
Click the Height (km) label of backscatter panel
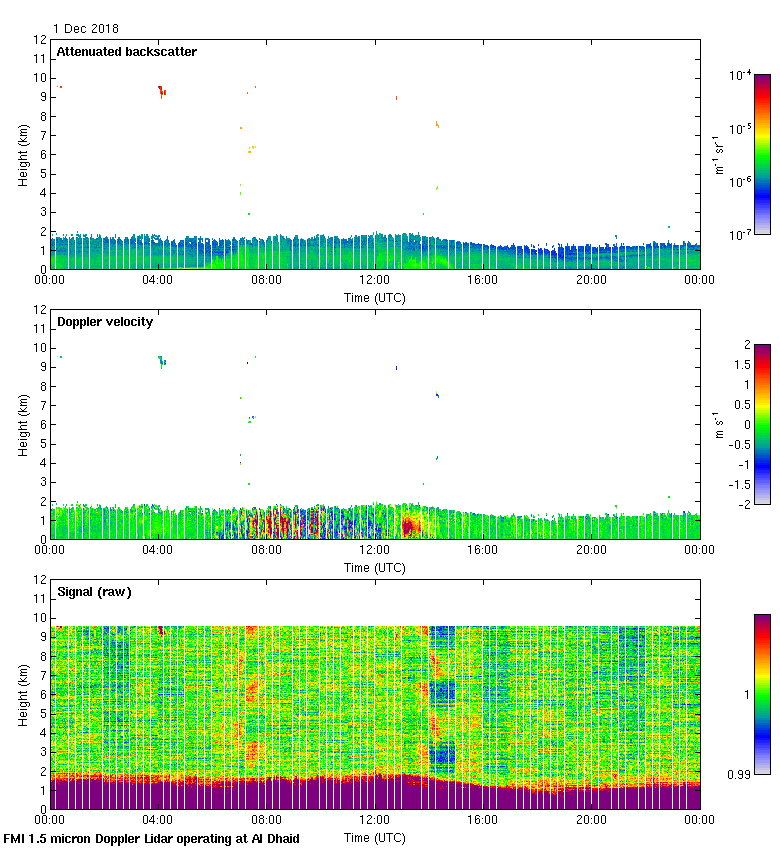[23, 154]
